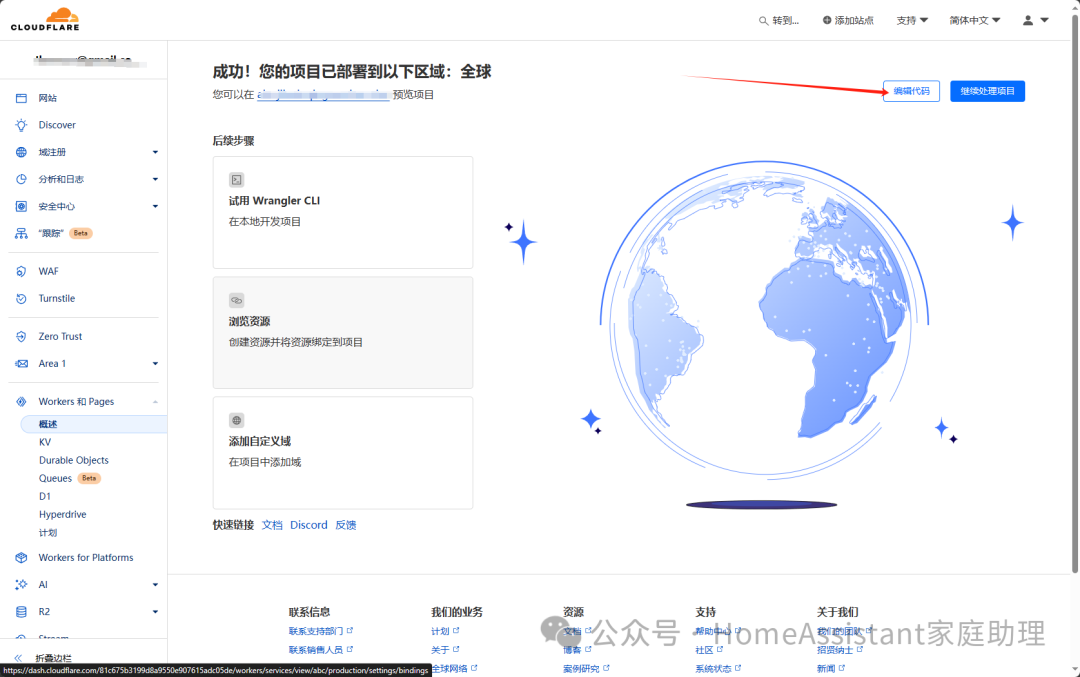Click the Turnstile icon
Image resolution: width=1080 pixels, height=677 pixels.
coord(21,298)
